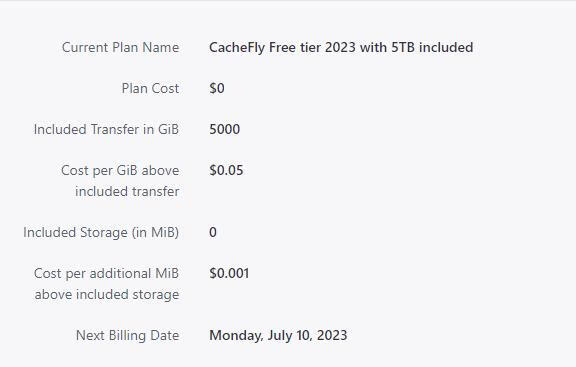
Task: Click the word 'CacheFly' in plan name
Action: [237, 48]
